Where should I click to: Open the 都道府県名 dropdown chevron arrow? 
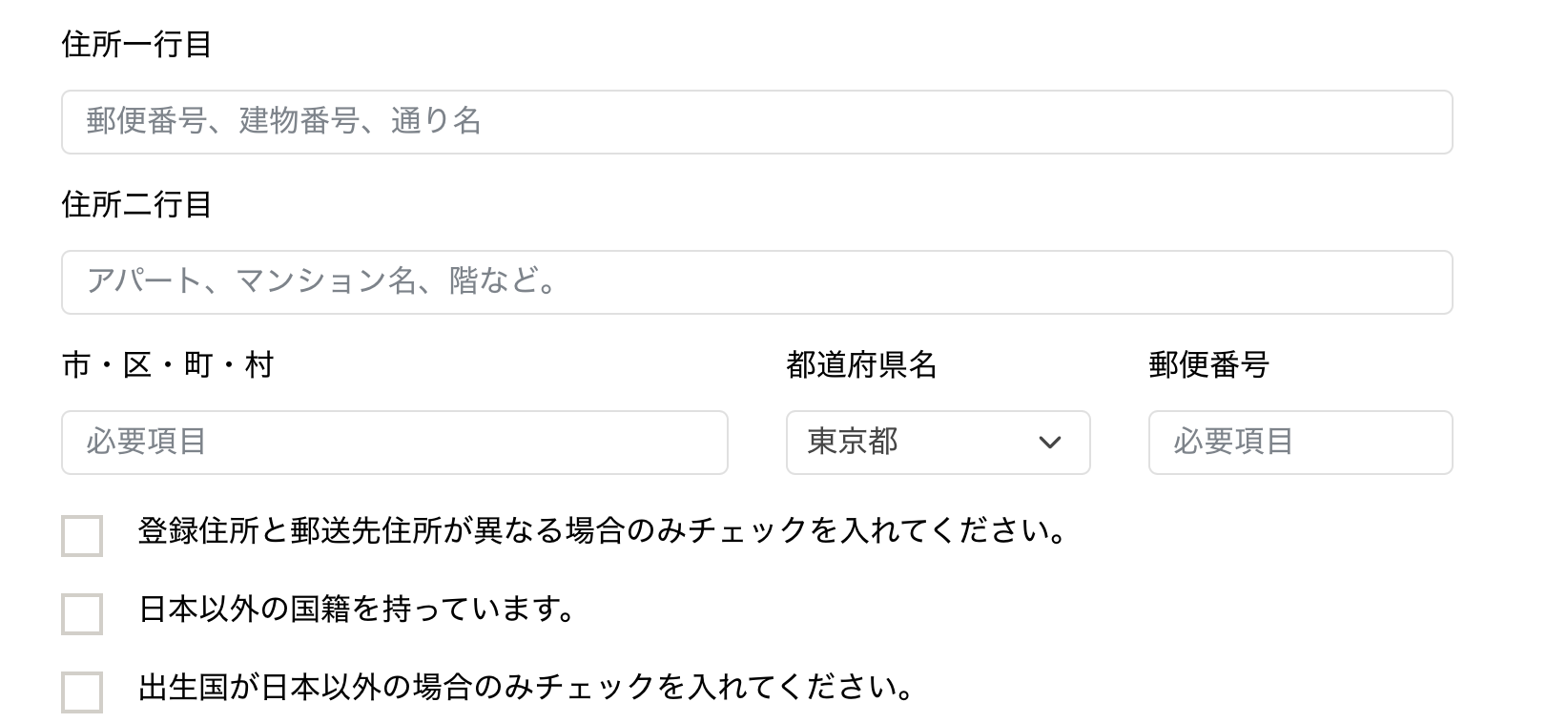pos(1049,443)
